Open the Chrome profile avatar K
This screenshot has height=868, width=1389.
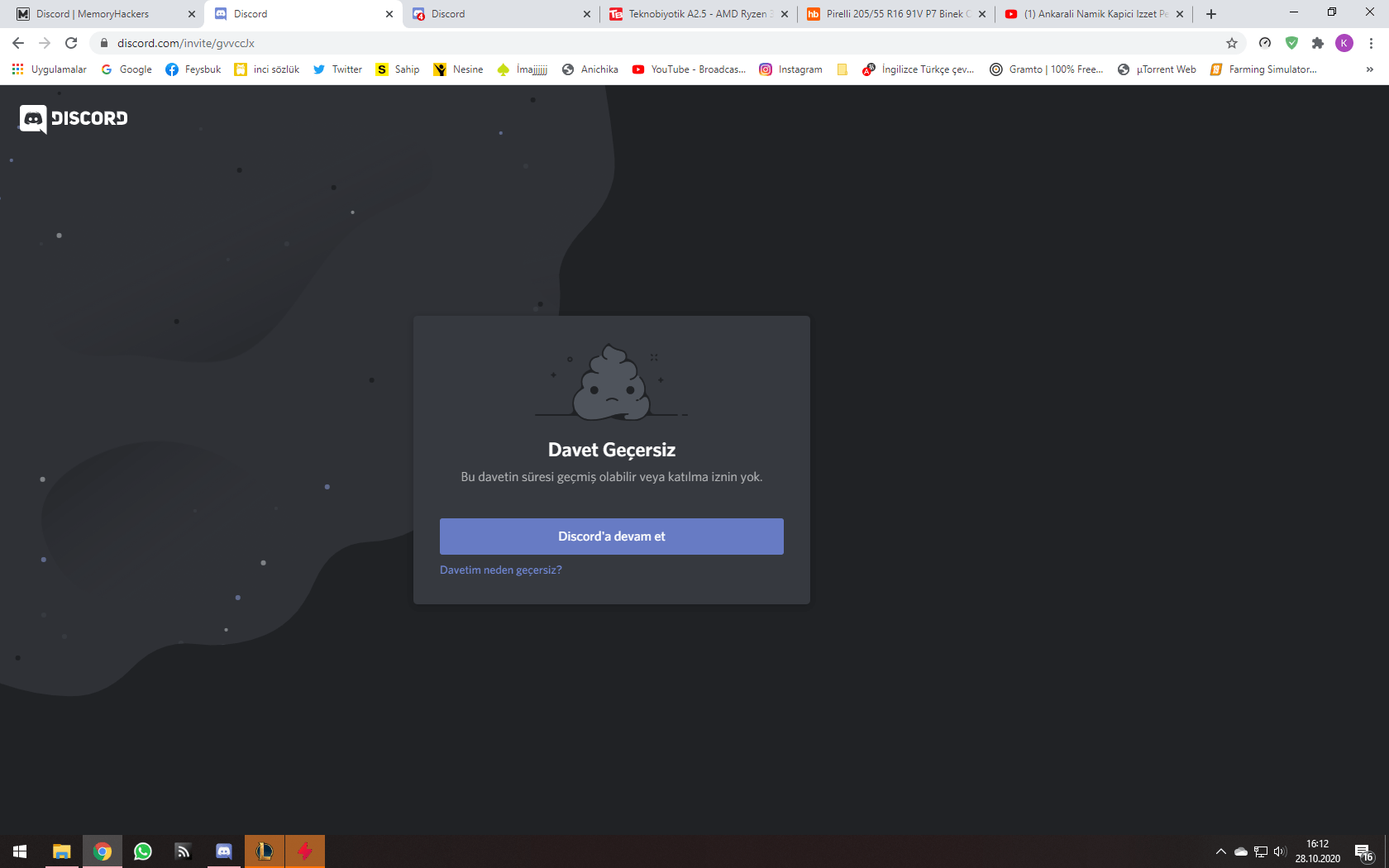[1344, 43]
